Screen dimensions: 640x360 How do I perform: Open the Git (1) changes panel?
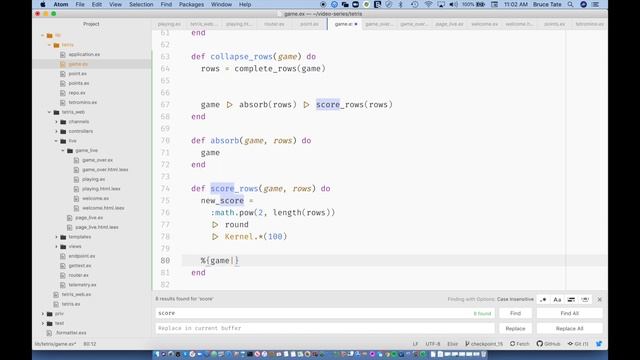pos(578,344)
